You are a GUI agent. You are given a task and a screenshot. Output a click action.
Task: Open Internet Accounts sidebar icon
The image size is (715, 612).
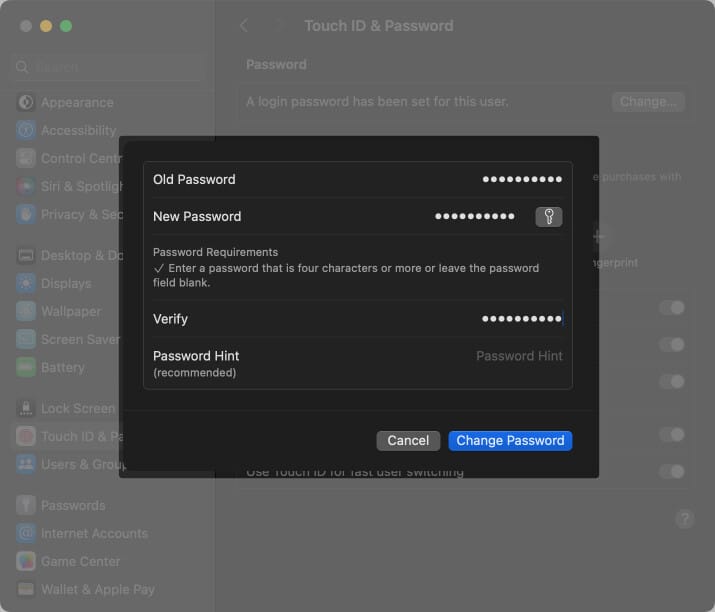26,533
